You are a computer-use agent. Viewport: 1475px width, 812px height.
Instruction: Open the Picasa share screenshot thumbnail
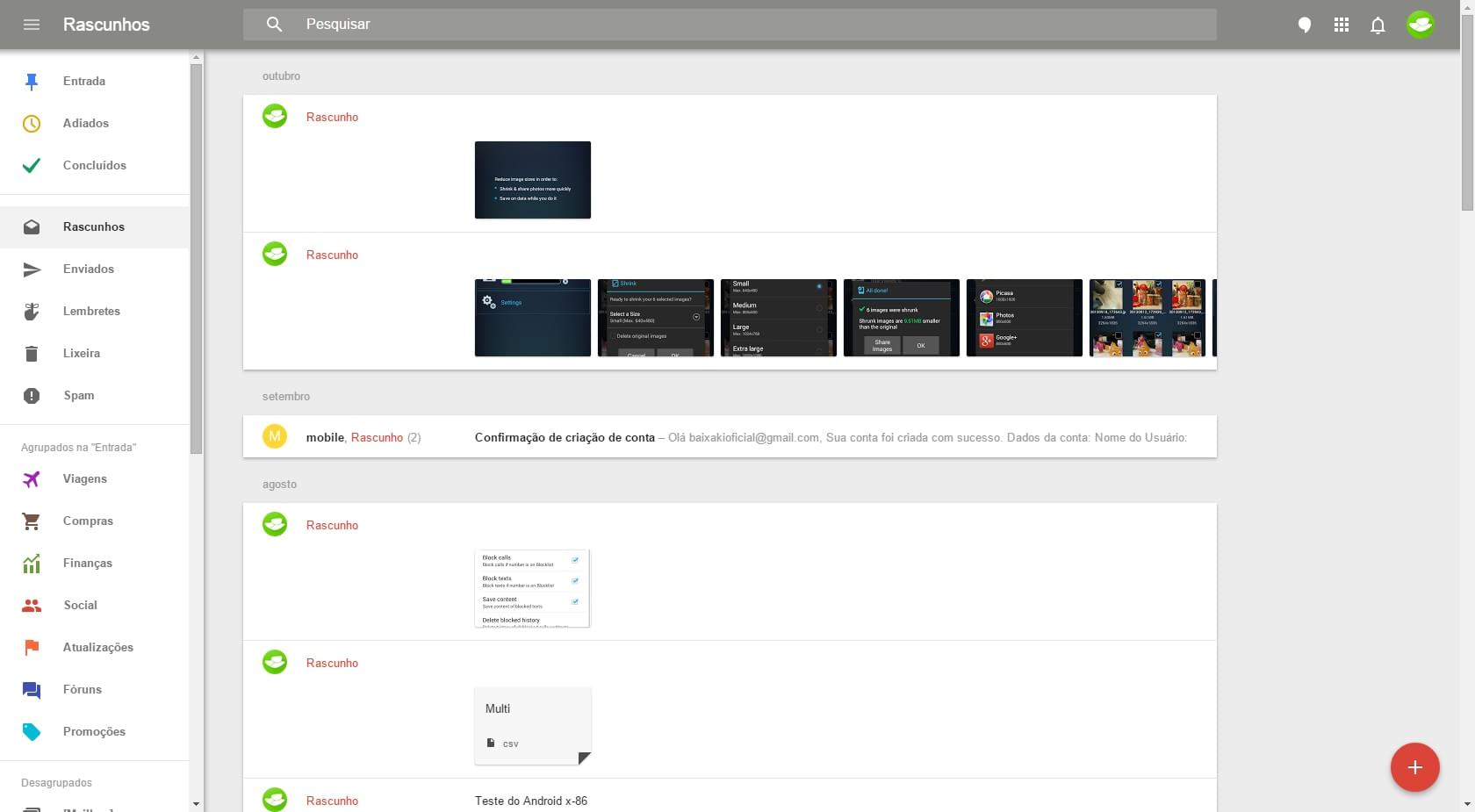[x=1024, y=318]
